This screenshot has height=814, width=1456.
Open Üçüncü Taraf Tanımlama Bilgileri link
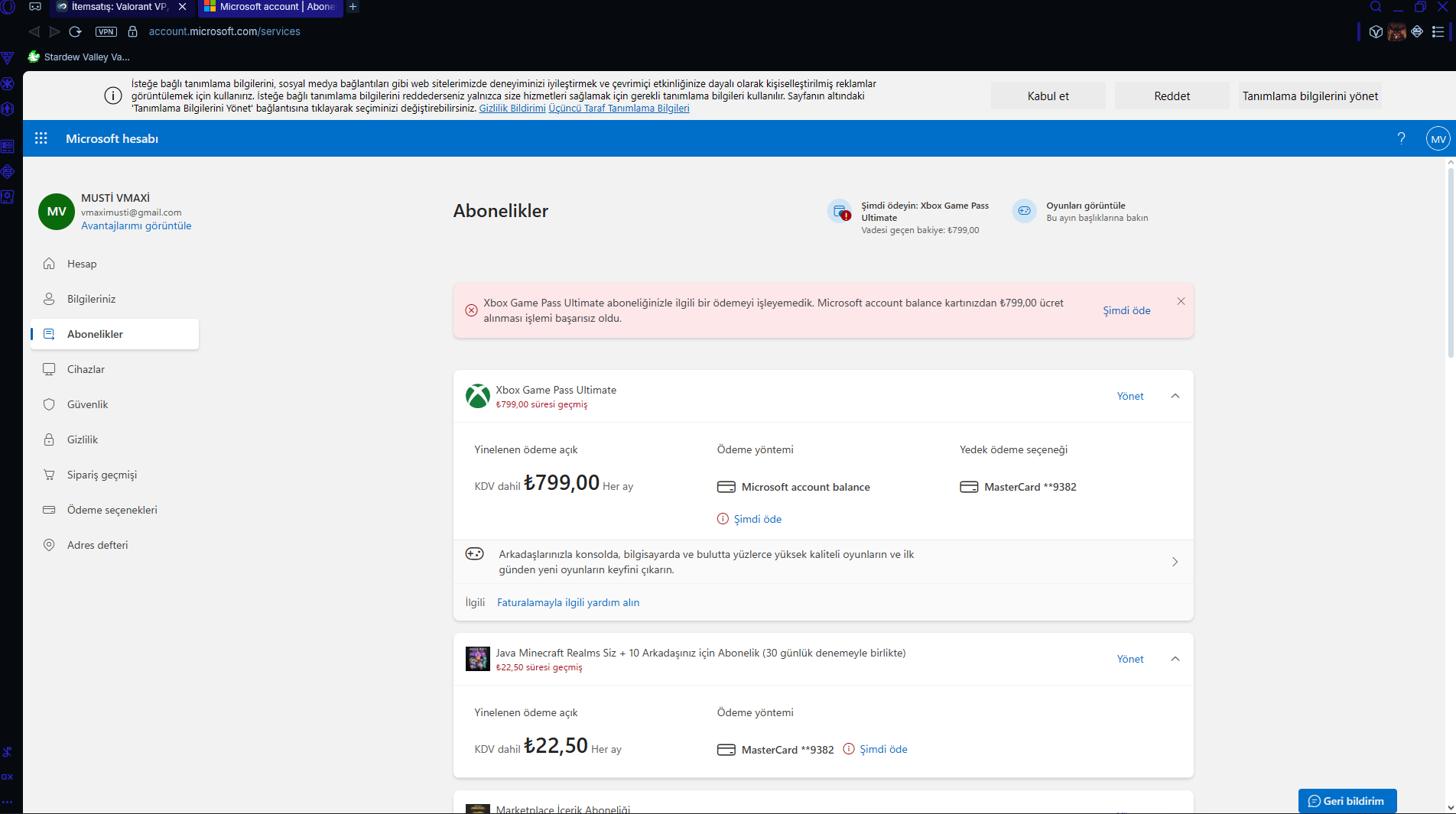click(619, 109)
